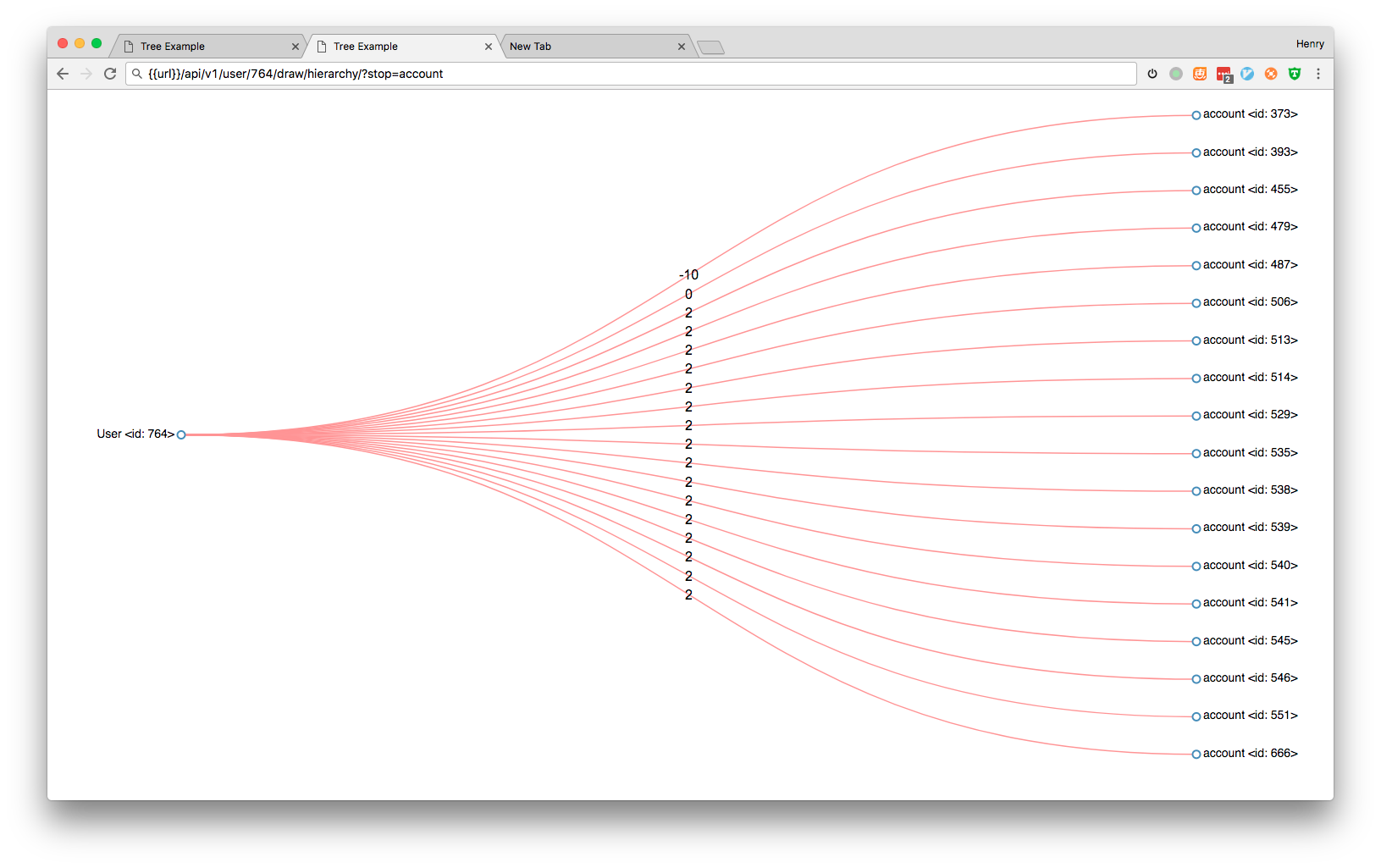Click the orange lifebuoy extension icon
Viewport: 1381px width, 868px height.
1271,74
